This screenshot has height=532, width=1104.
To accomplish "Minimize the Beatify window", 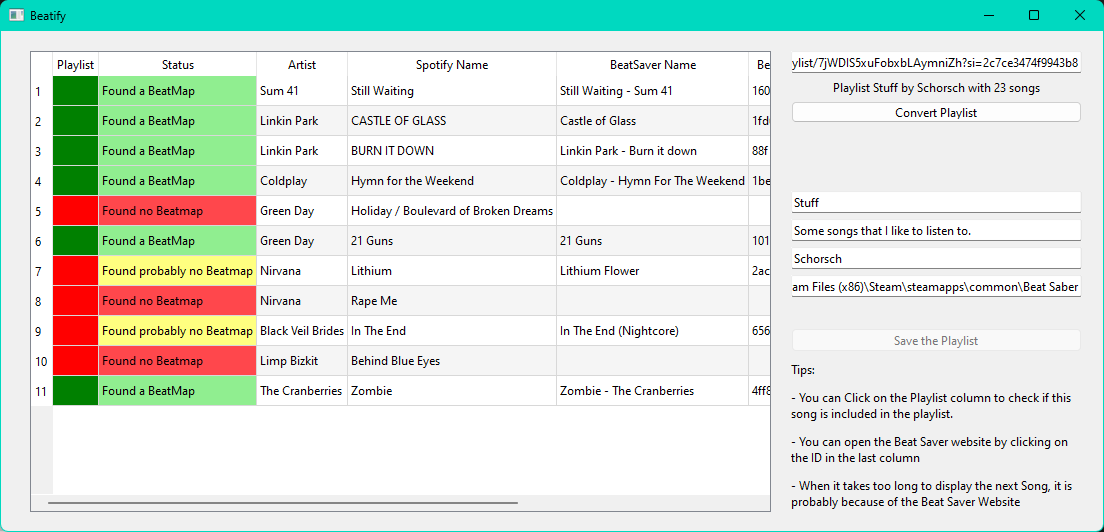I will [989, 15].
